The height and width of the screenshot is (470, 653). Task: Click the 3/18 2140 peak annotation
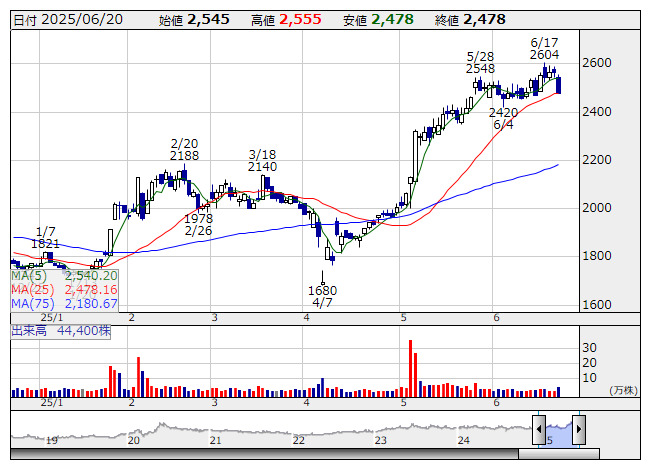[262, 161]
